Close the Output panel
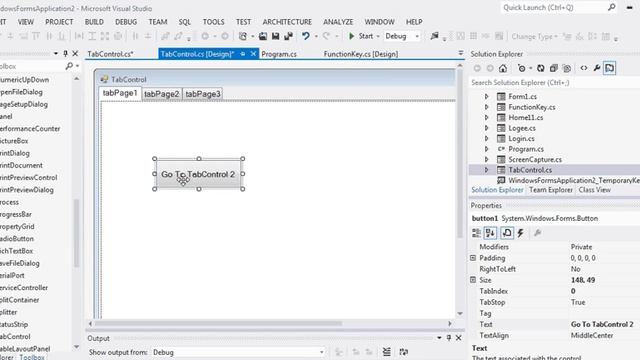This screenshot has width=640, height=360. click(x=459, y=338)
